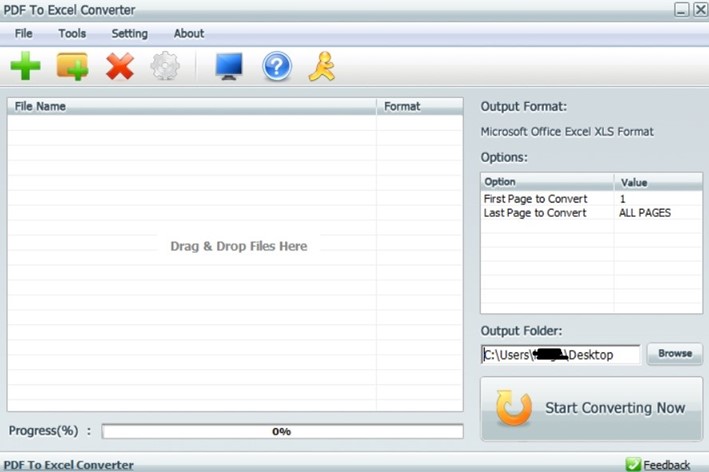Close the PDF To Excel Converter window
This screenshot has width=709, height=472.
[700, 9]
